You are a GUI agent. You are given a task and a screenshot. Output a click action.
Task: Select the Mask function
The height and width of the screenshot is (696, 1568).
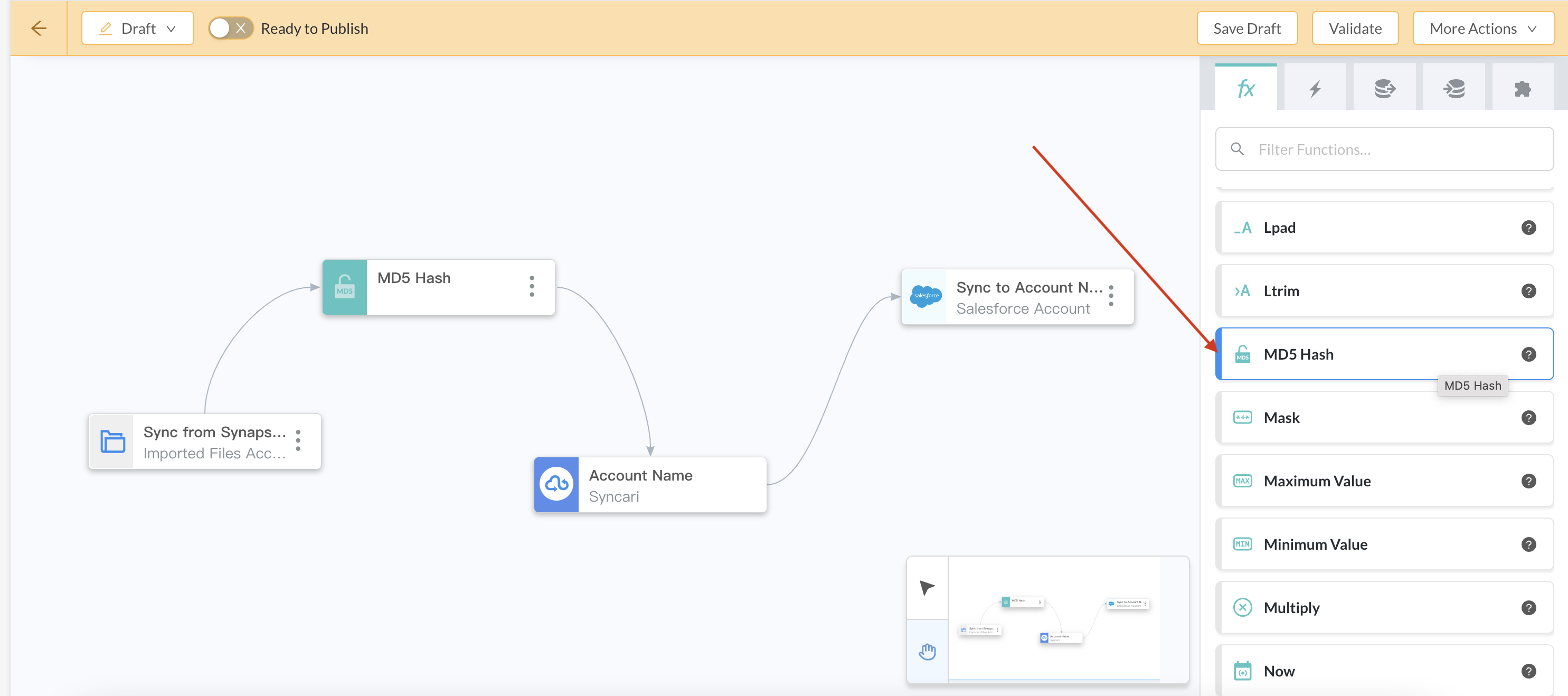pyautogui.click(x=1384, y=418)
